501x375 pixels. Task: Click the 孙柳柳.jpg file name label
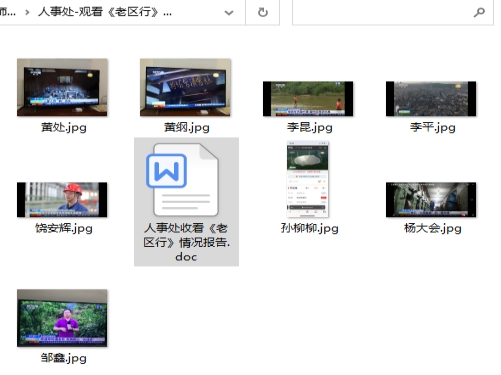coord(309,228)
